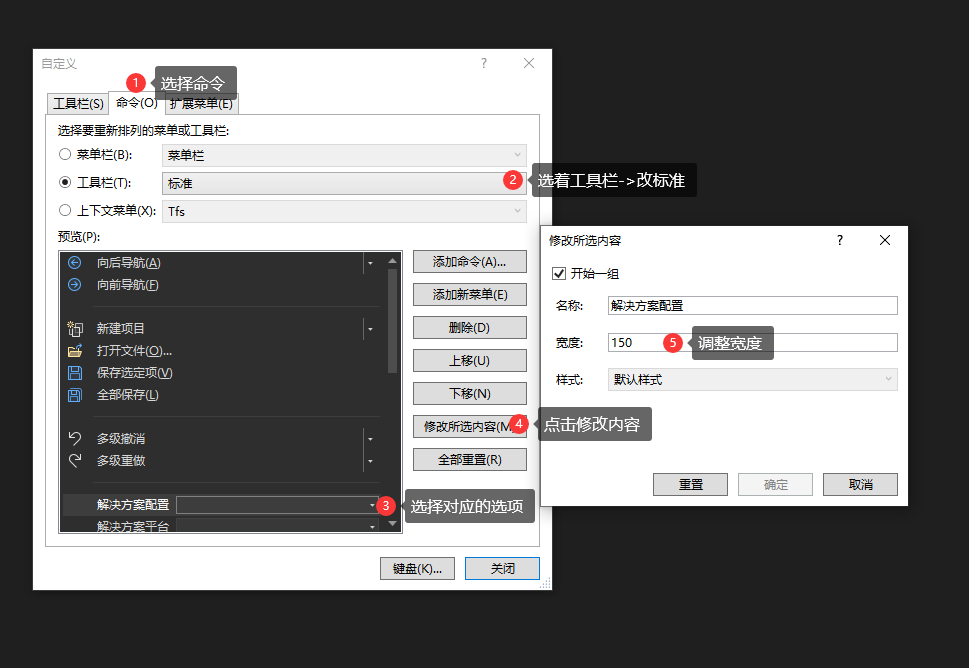Click the help question mark in 自定义 dialog
Screen dimensions: 969x668
tap(484, 63)
